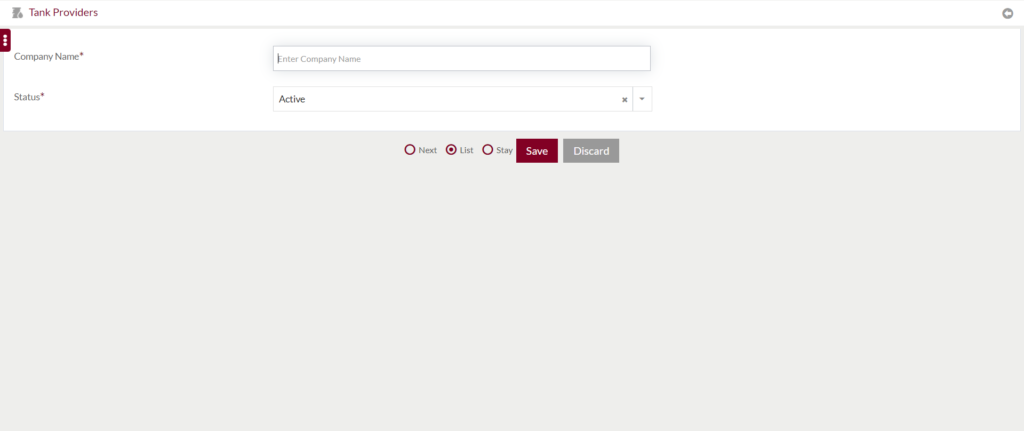Select the Next radio option

pyautogui.click(x=409, y=150)
